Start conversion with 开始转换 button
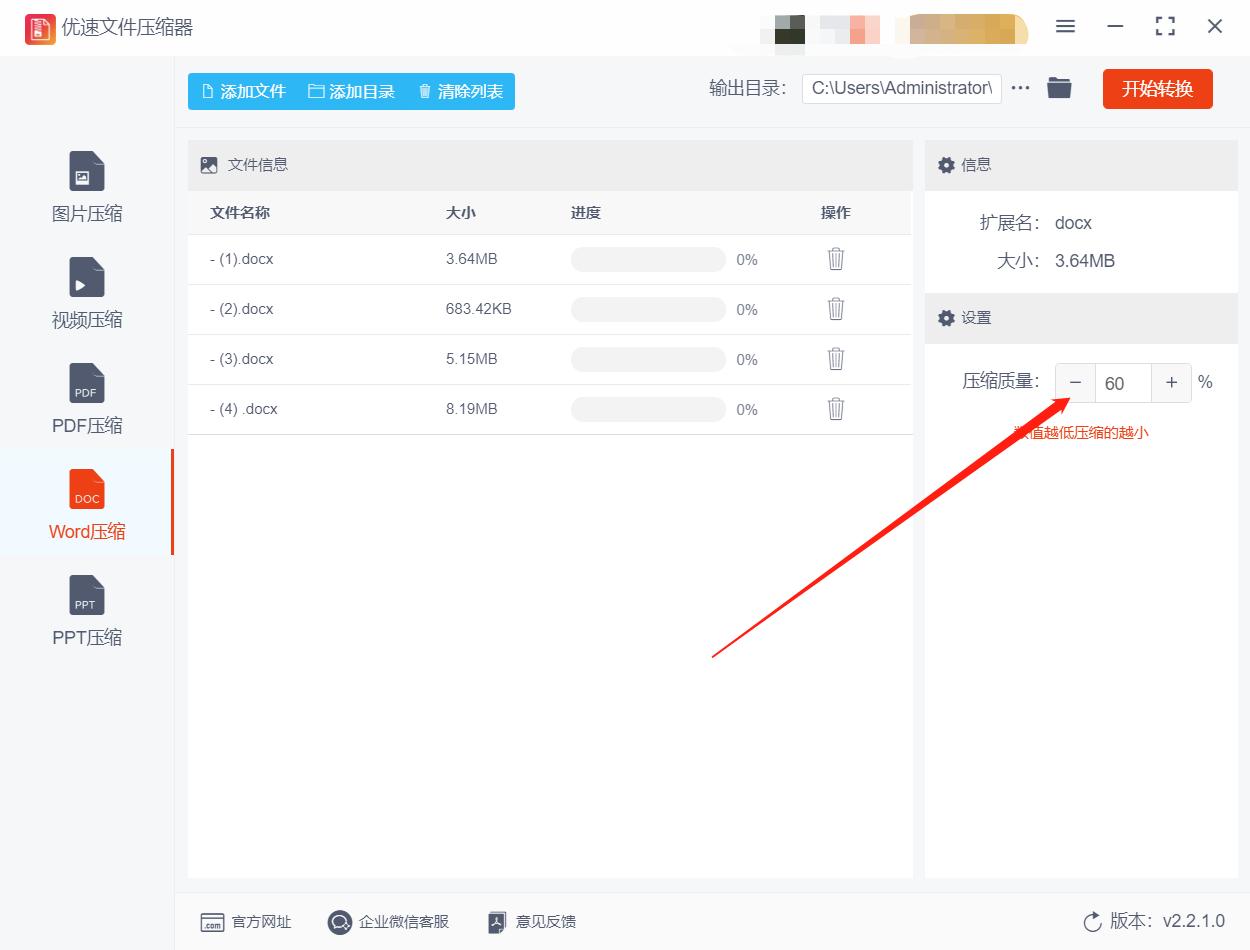Screen dimensions: 1250x950 point(1157,88)
